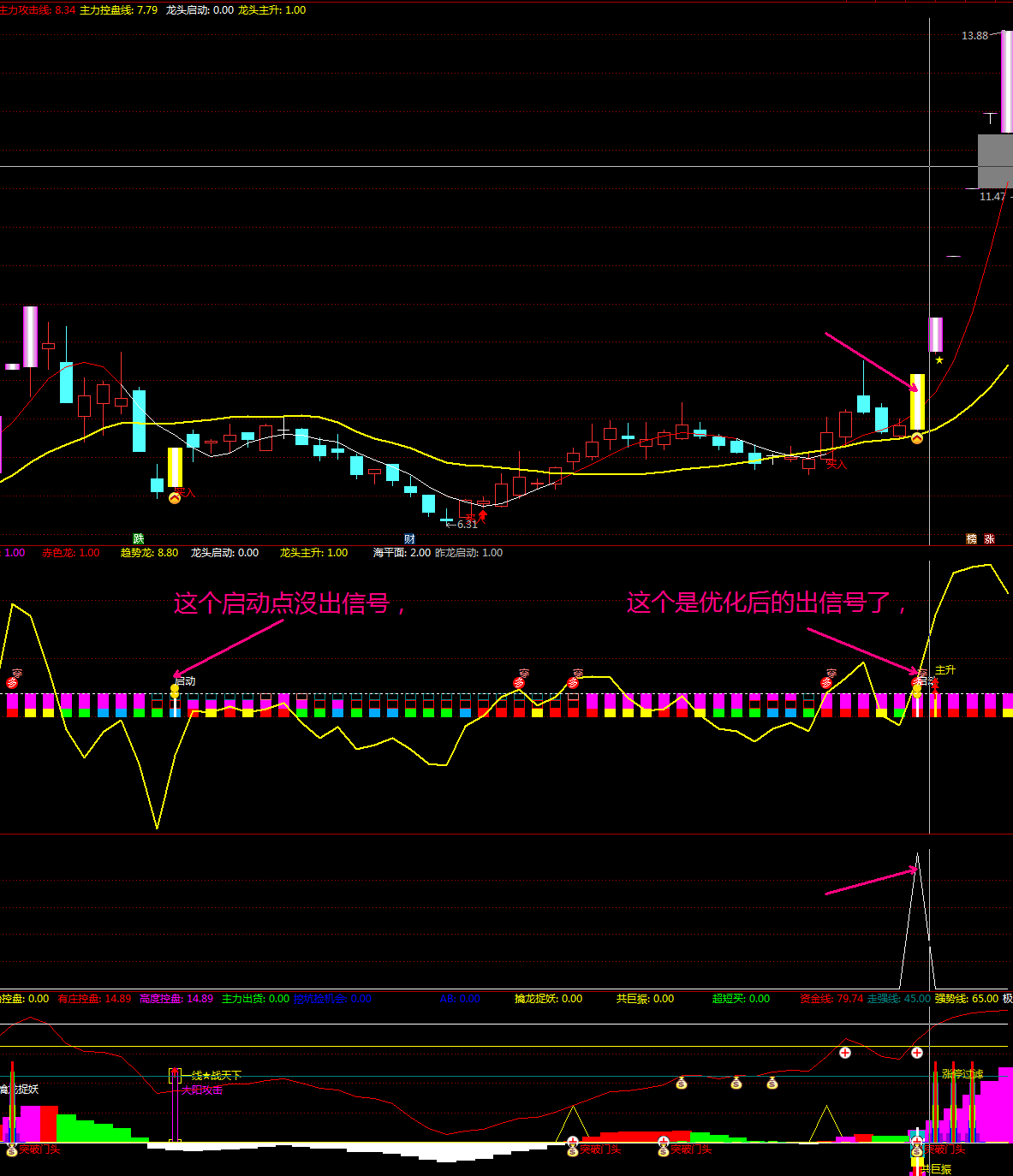
Task: Select the 资金线: 79.74 indicator value
Action: click(x=831, y=999)
